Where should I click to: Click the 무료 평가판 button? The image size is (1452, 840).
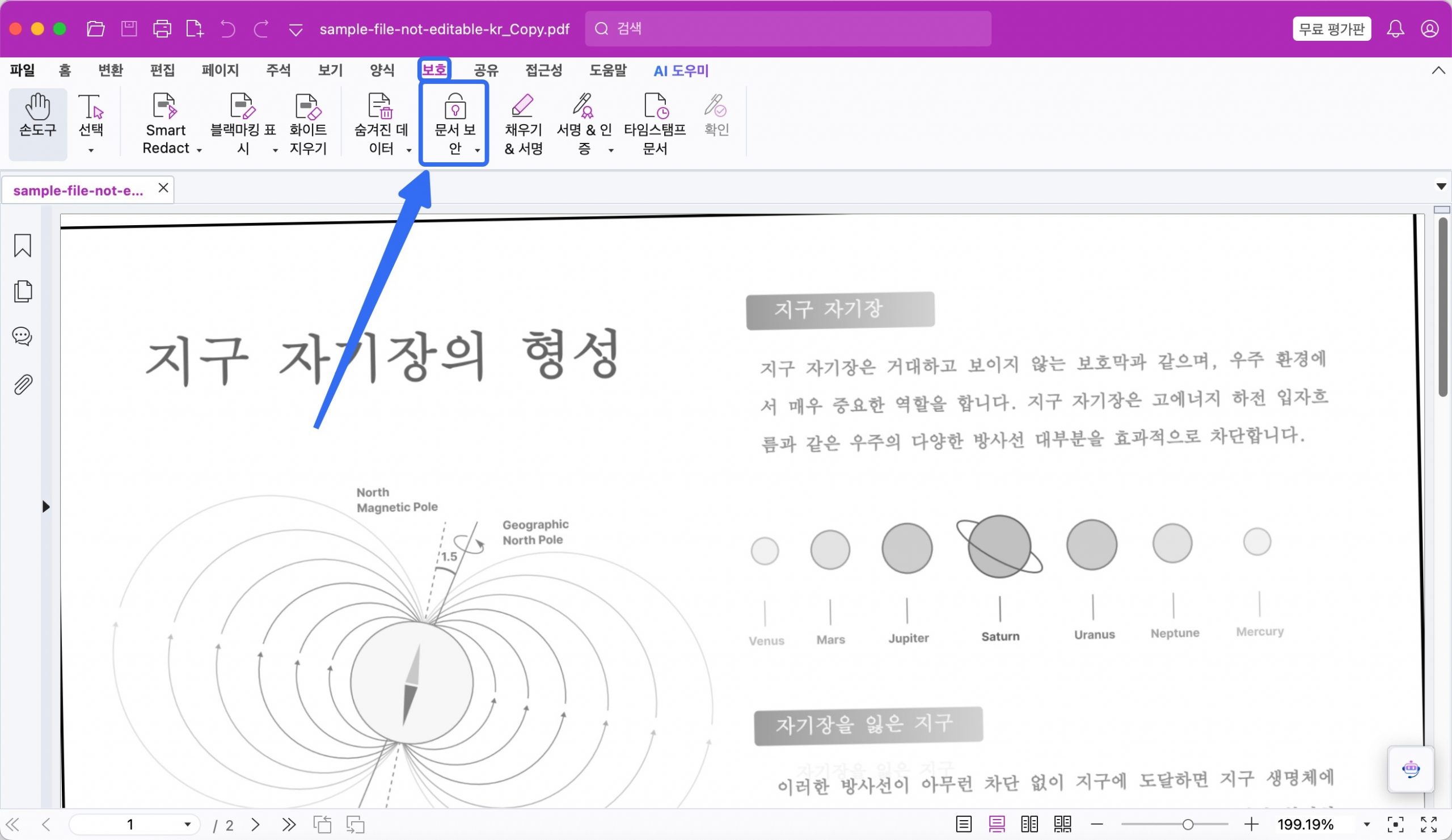pos(1331,29)
